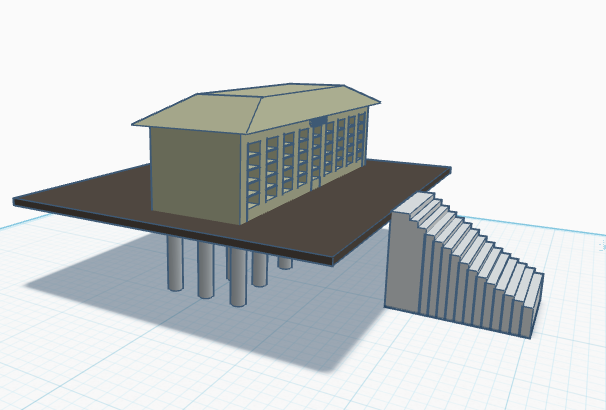Select the blue sign above the building entrance
Viewport: 606px width, 410px height.
318,122
